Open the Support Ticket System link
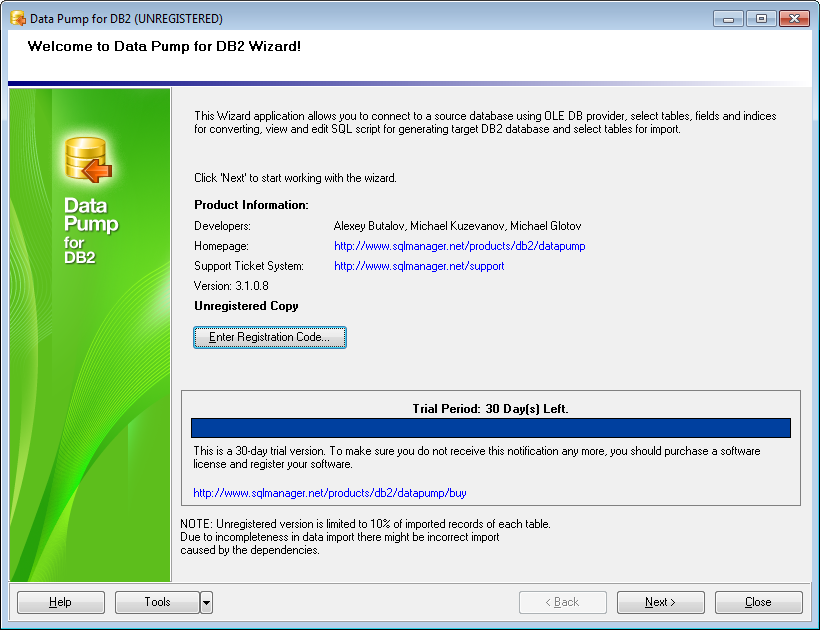820x630 pixels. point(419,266)
